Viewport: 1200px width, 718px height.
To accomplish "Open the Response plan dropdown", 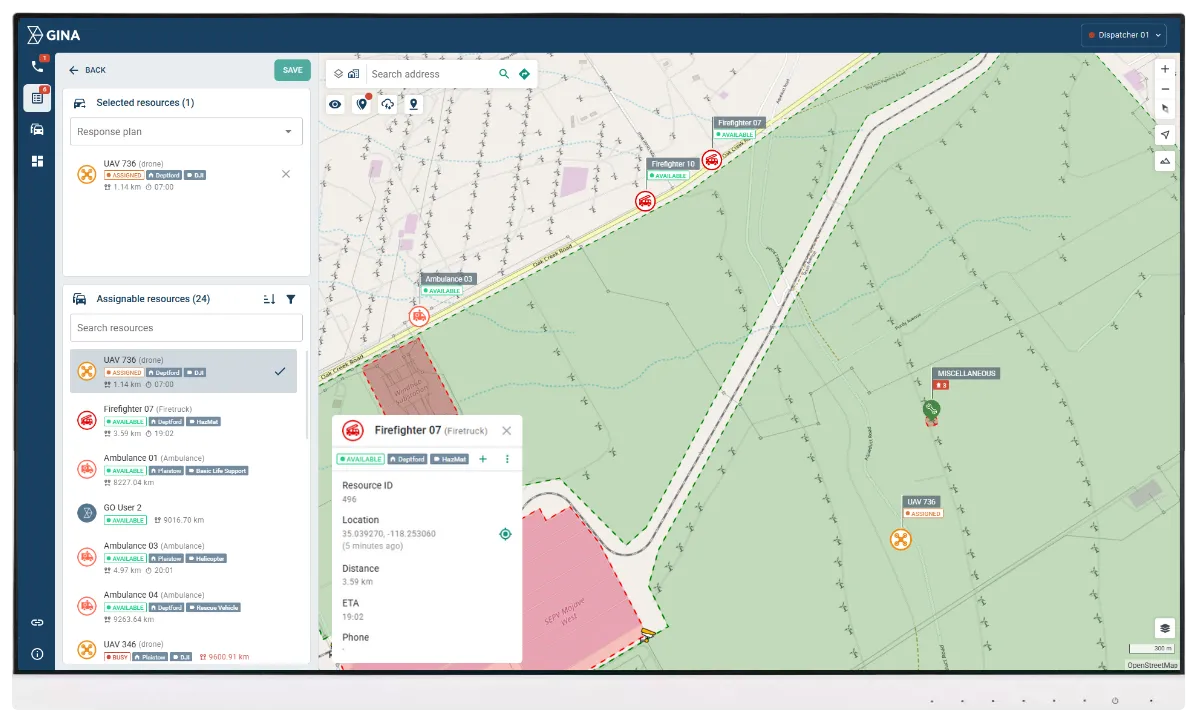I will (x=186, y=131).
